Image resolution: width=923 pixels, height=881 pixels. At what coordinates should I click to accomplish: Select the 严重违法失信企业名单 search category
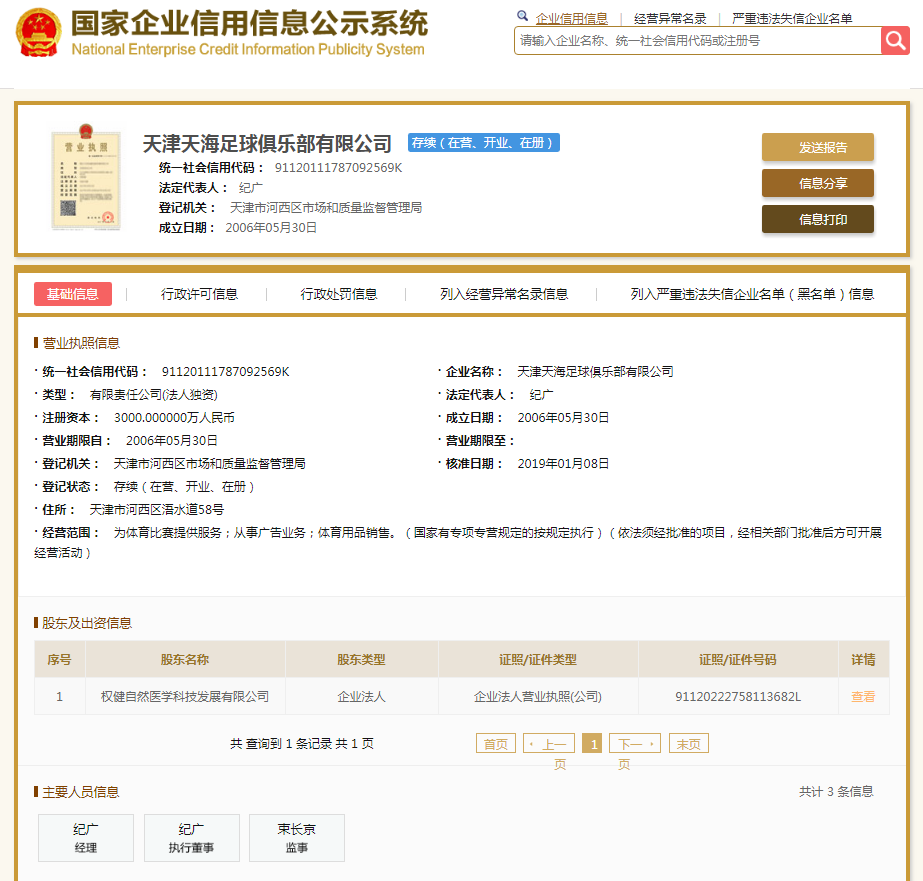coord(792,19)
